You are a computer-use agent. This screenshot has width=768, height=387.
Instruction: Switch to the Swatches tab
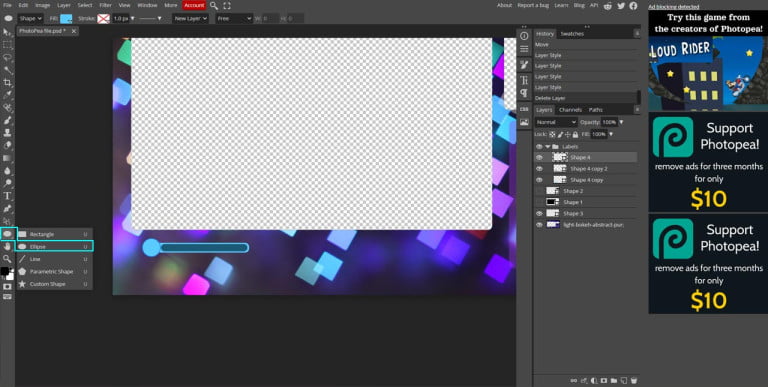(572, 34)
